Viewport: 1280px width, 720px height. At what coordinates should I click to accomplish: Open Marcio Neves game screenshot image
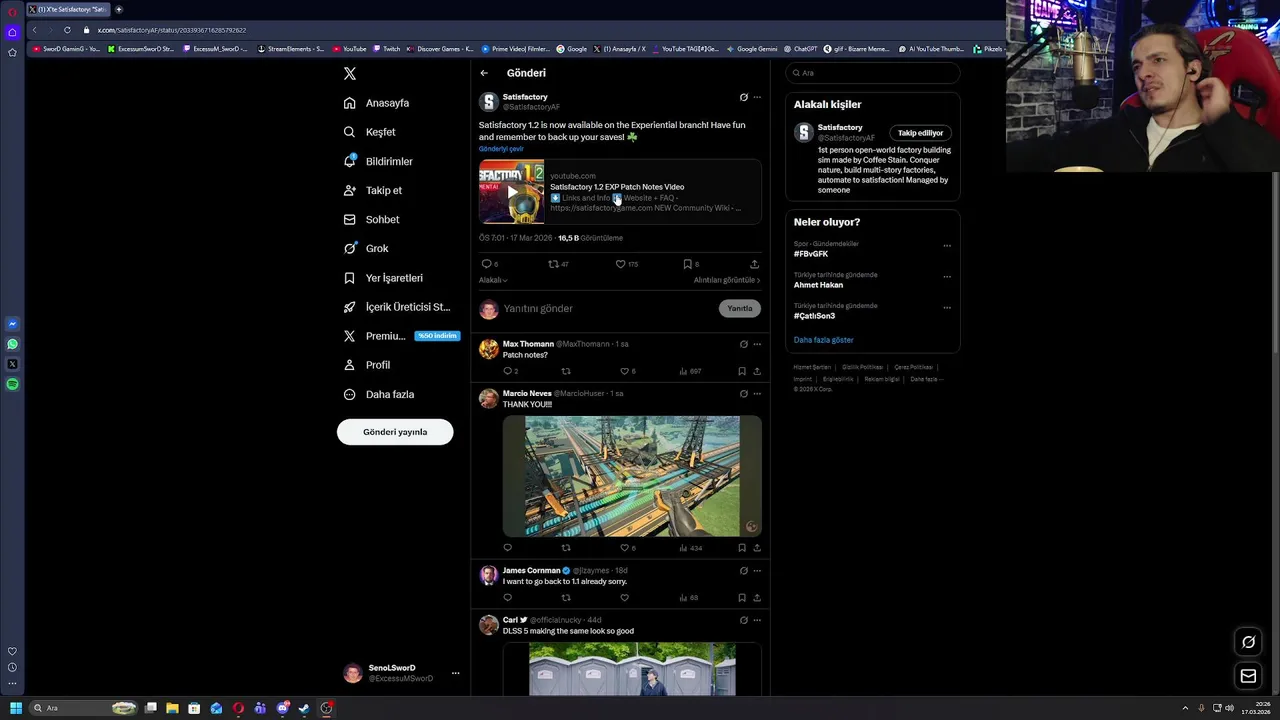[632, 476]
